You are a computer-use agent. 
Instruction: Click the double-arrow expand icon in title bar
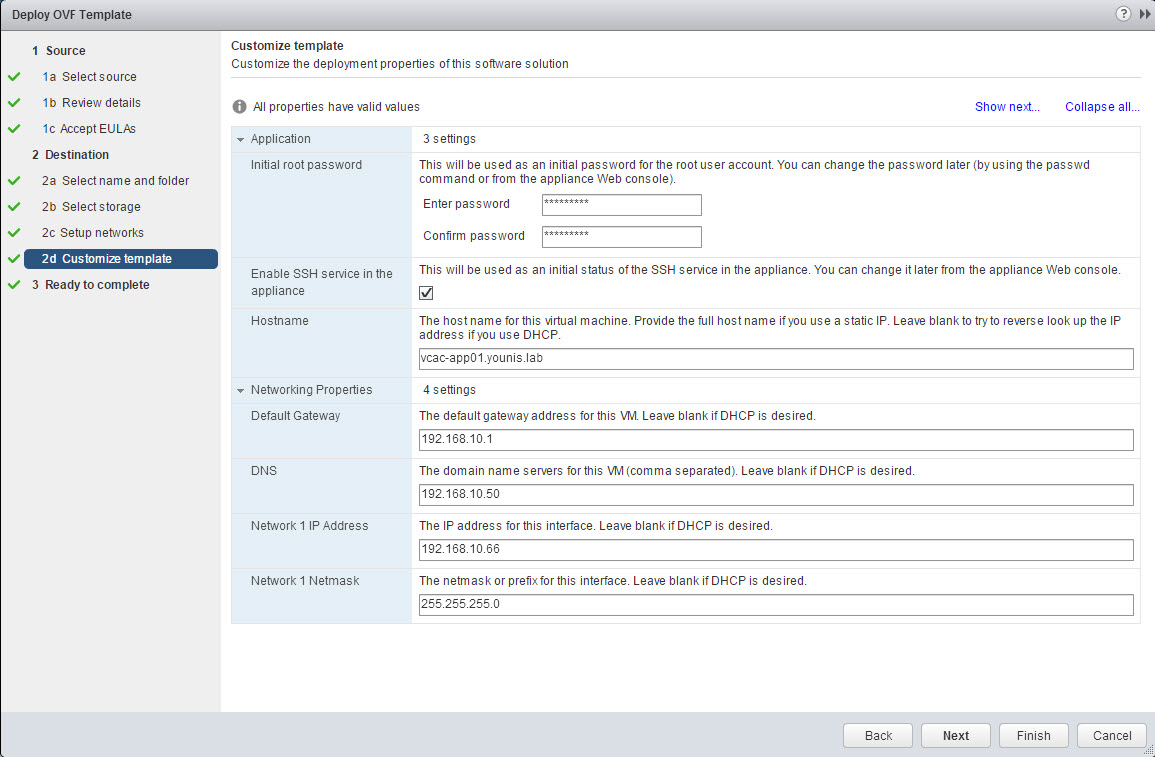(1144, 14)
